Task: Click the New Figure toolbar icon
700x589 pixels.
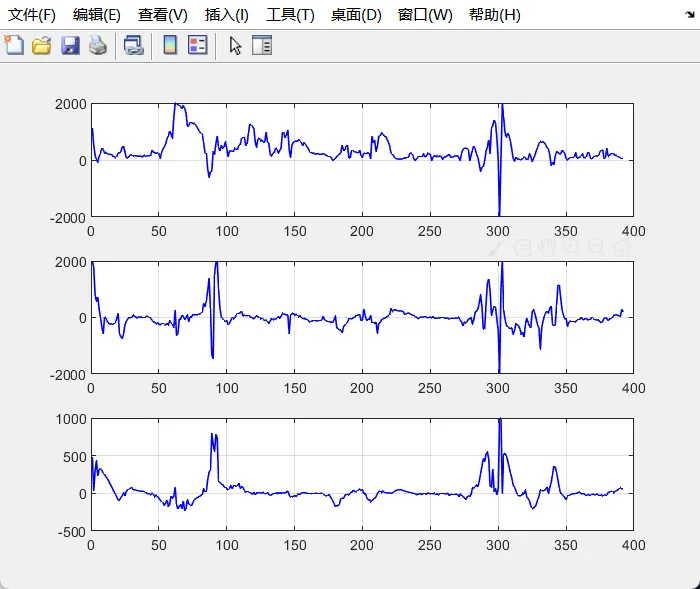Action: [x=14, y=46]
